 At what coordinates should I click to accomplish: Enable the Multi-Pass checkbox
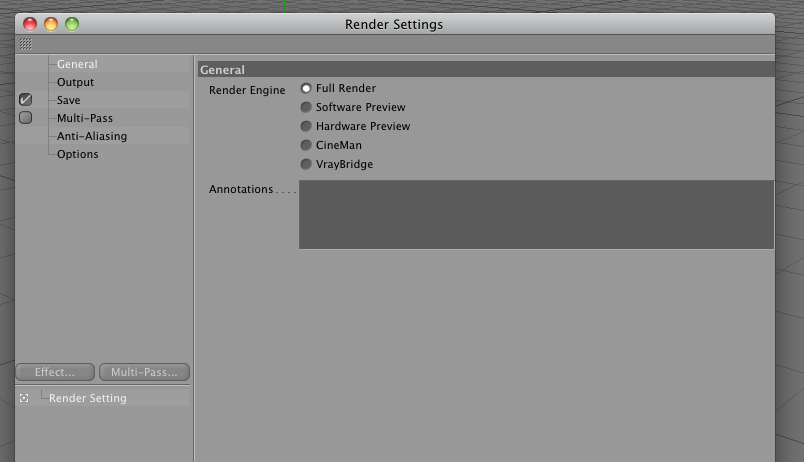click(26, 118)
